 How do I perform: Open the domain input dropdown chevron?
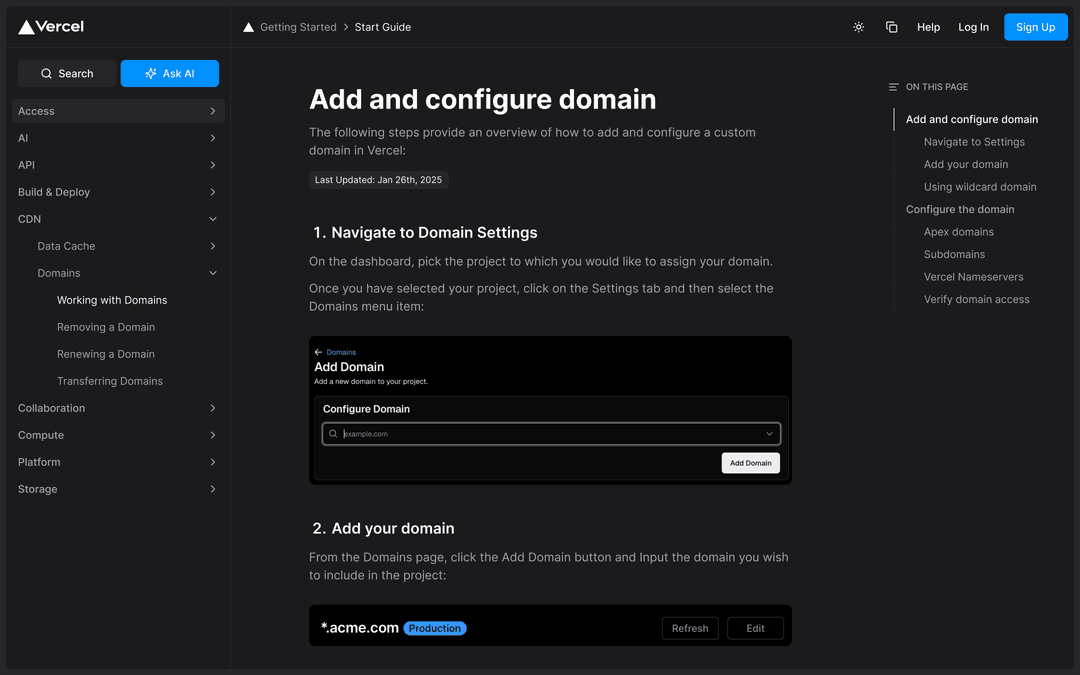pos(769,434)
